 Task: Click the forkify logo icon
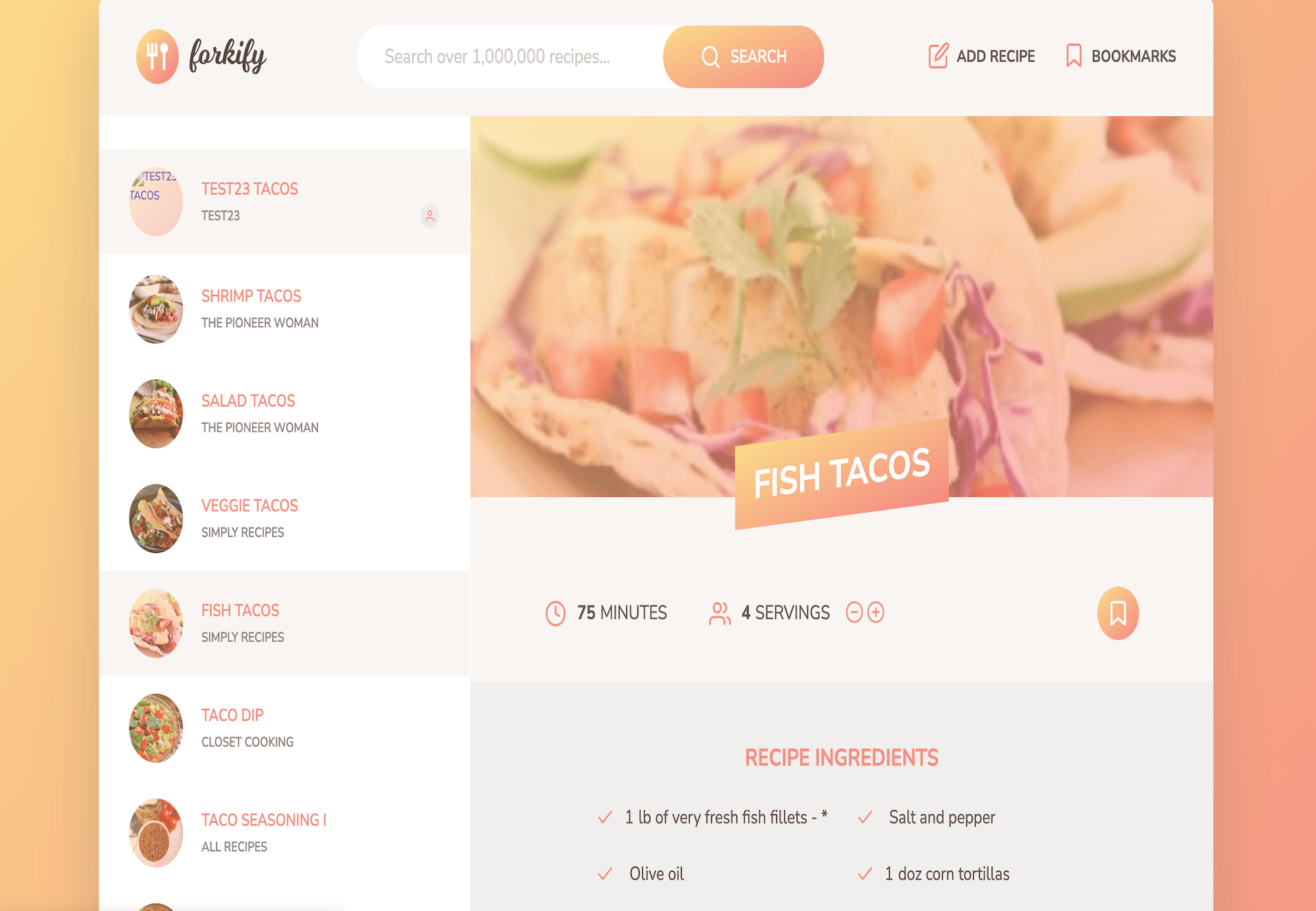(157, 57)
